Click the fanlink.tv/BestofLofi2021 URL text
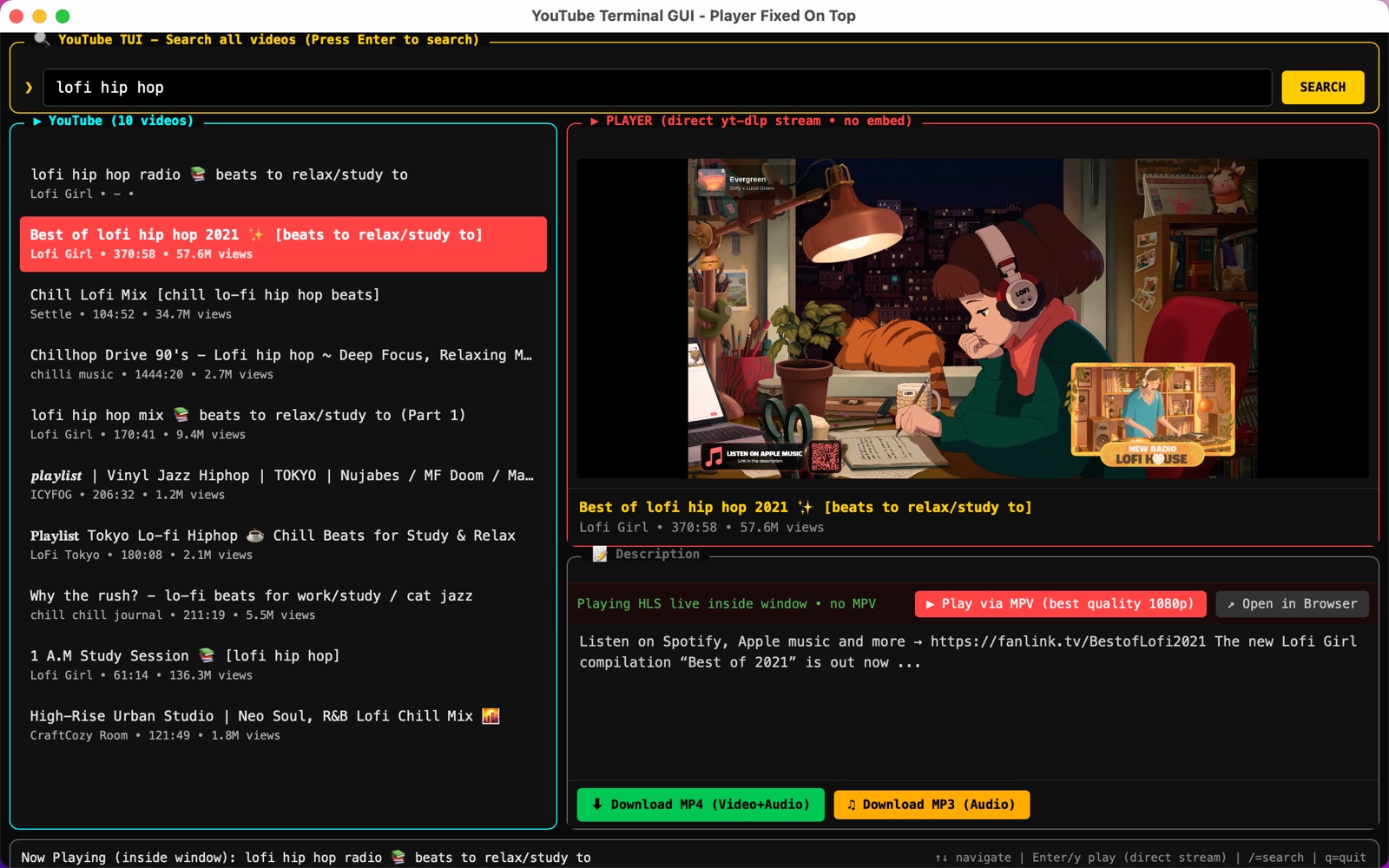 coord(1068,641)
